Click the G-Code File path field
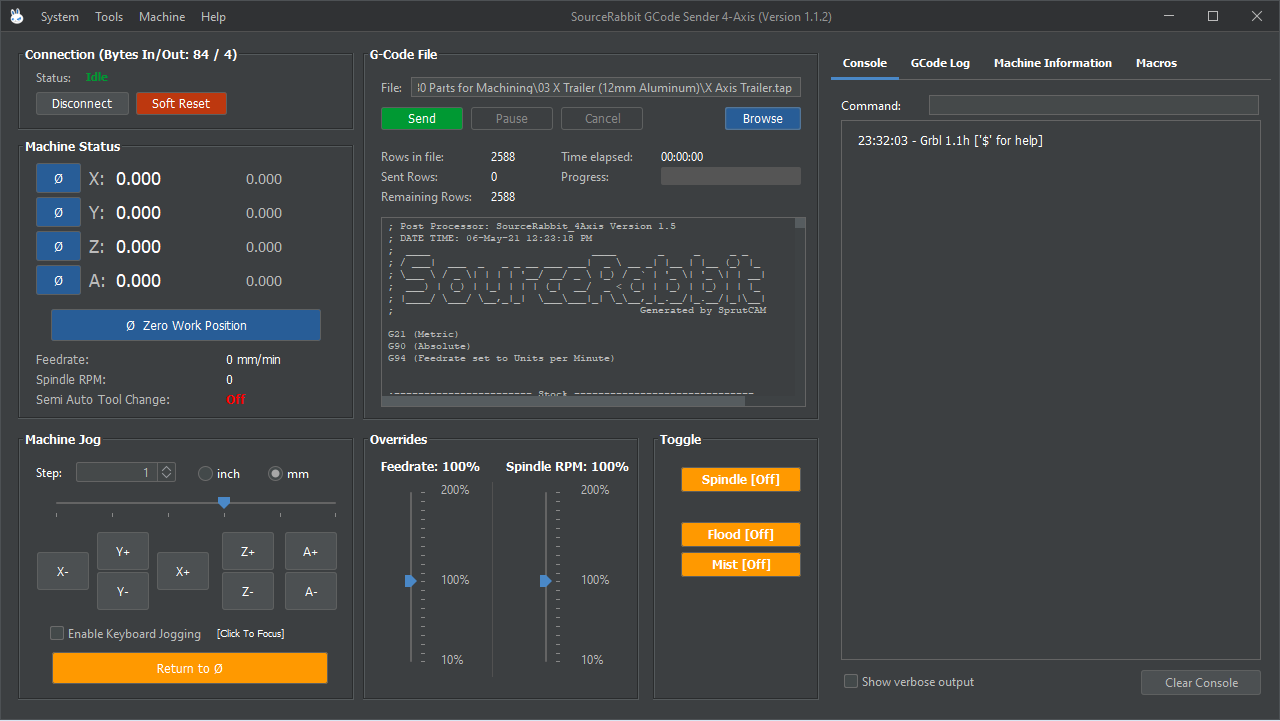1280x721 pixels. point(605,88)
